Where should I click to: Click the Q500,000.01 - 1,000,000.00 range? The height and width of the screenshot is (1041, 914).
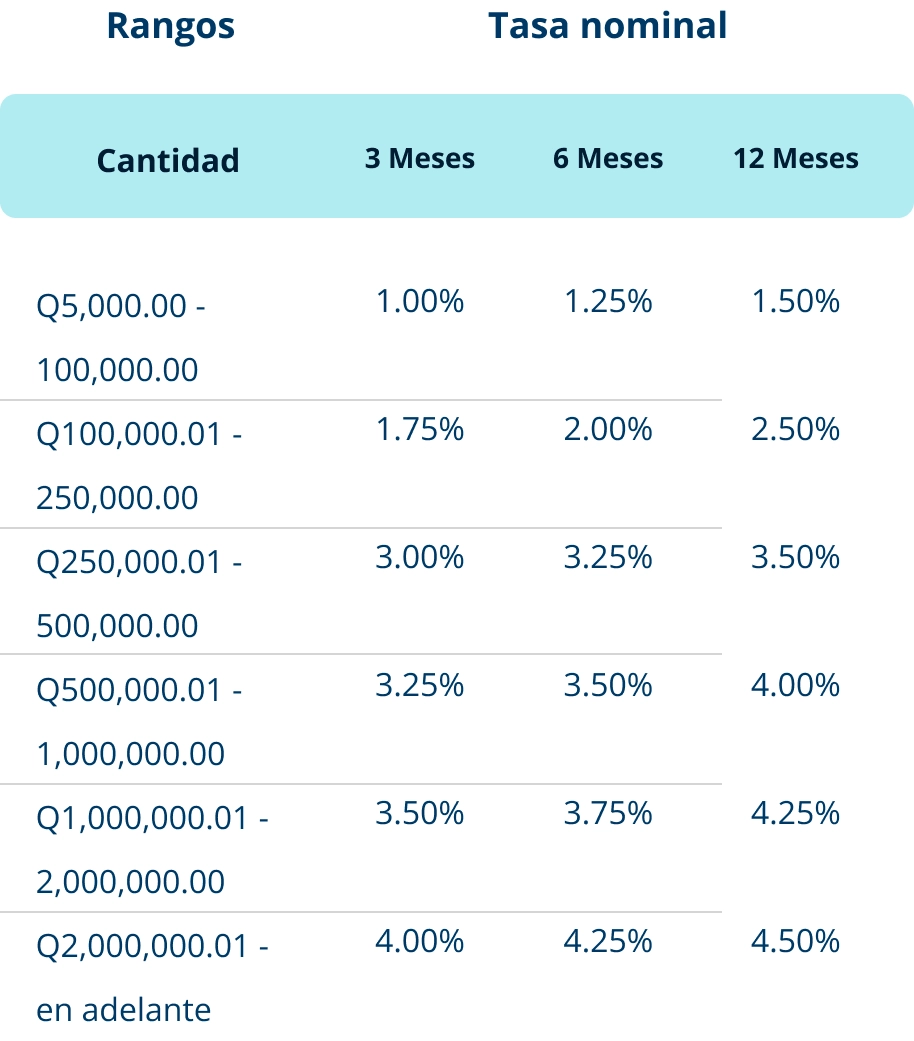[139, 722]
